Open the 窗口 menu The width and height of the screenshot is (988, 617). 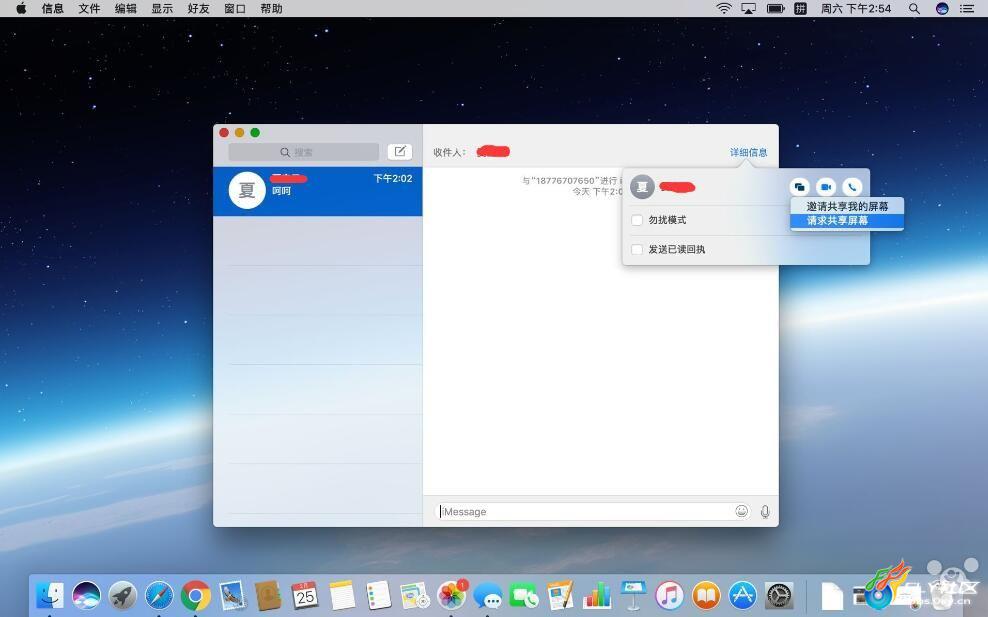pyautogui.click(x=235, y=8)
